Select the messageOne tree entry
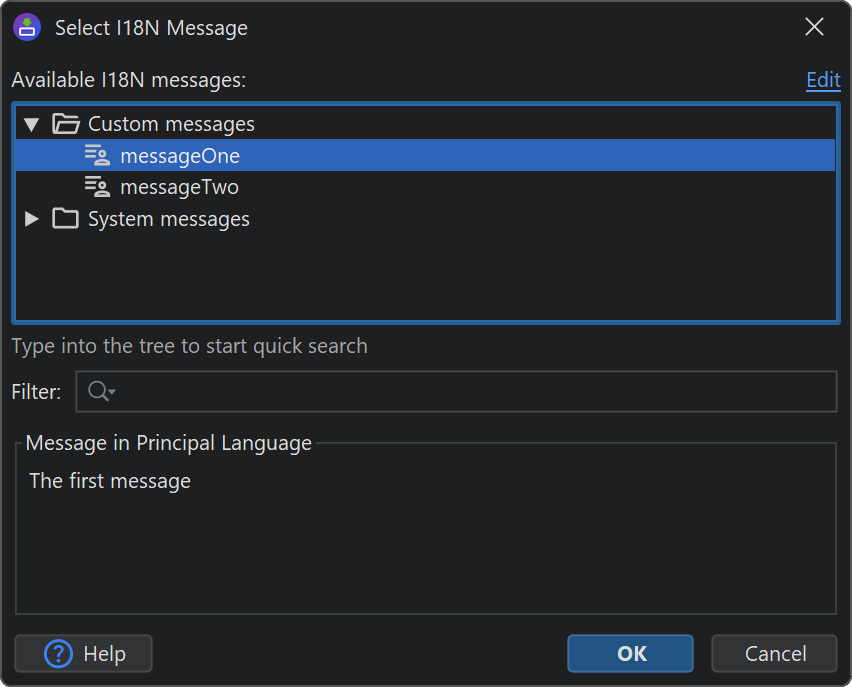The image size is (852, 687). 180,156
